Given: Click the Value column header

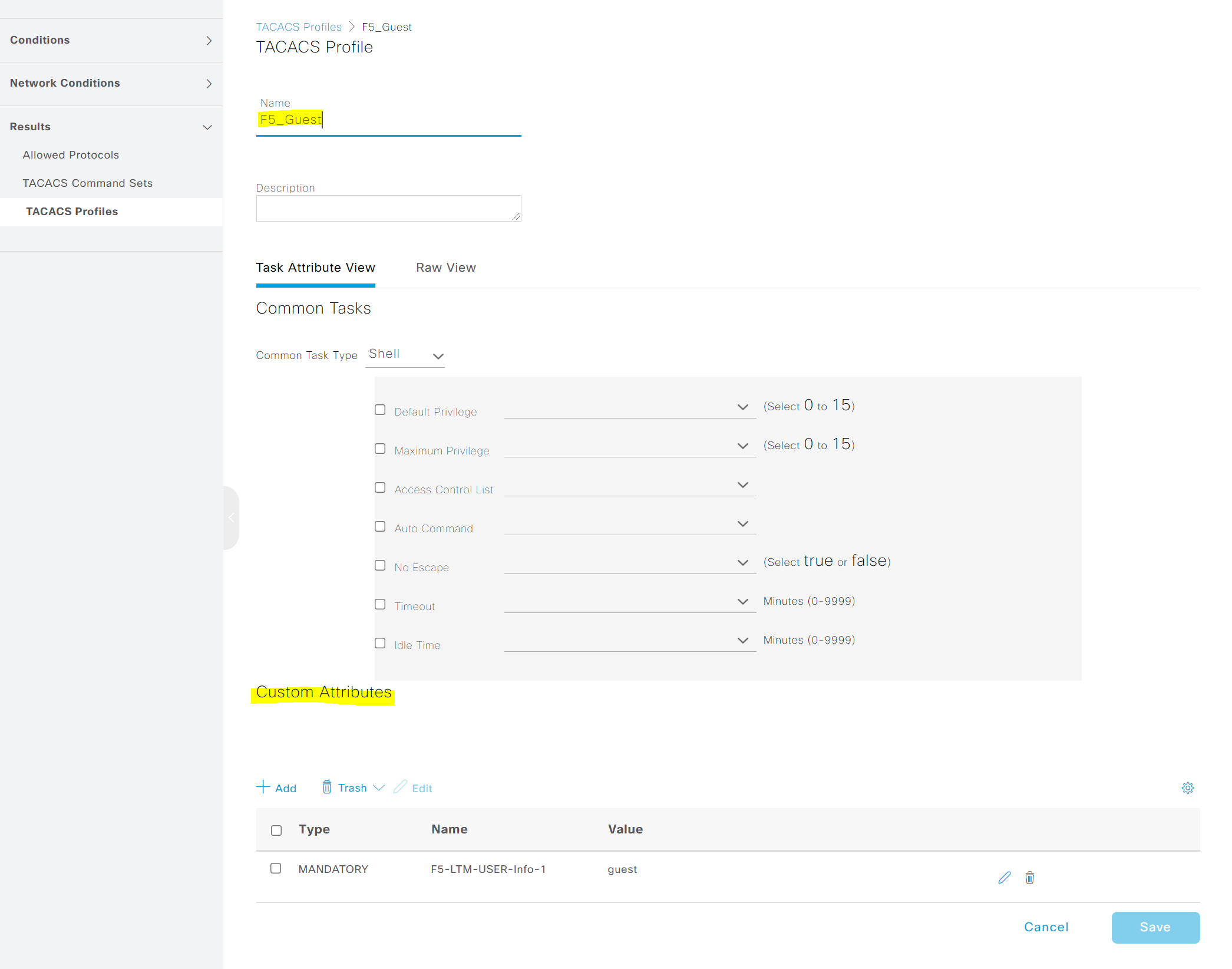Looking at the screenshot, I should 625,829.
